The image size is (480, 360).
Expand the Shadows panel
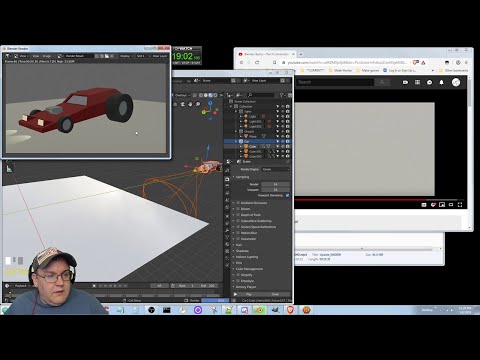point(241,251)
